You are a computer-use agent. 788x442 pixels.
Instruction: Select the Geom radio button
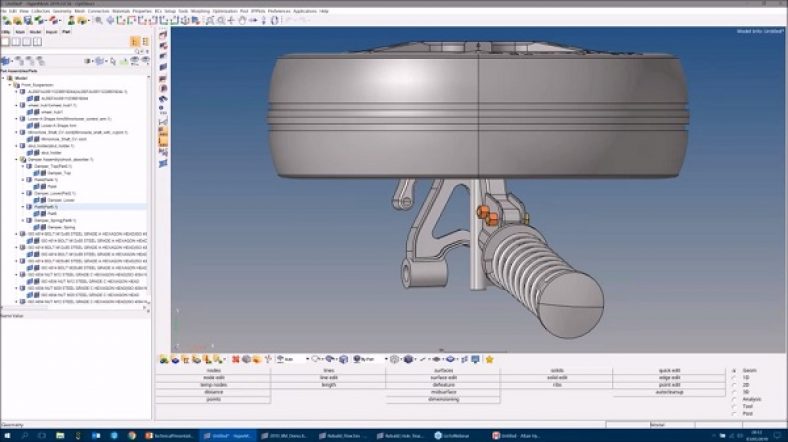pyautogui.click(x=734, y=370)
